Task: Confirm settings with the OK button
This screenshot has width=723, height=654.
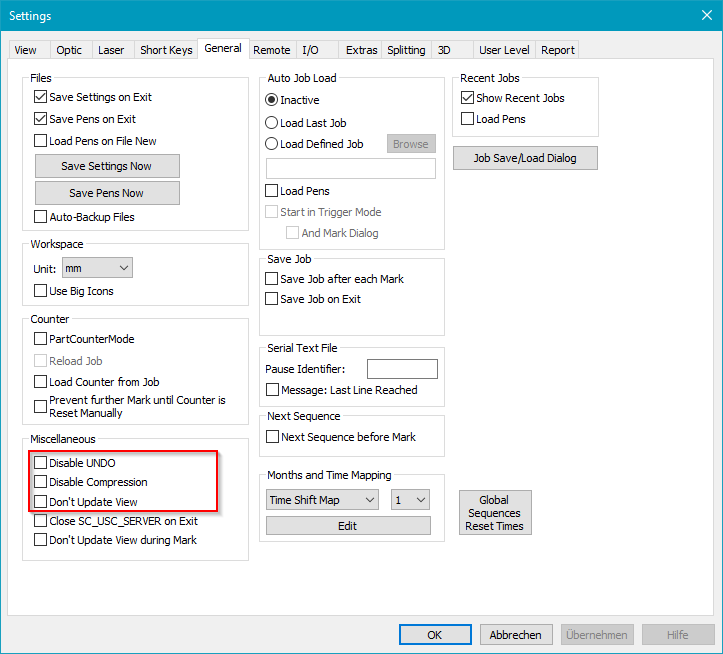Action: point(435,635)
